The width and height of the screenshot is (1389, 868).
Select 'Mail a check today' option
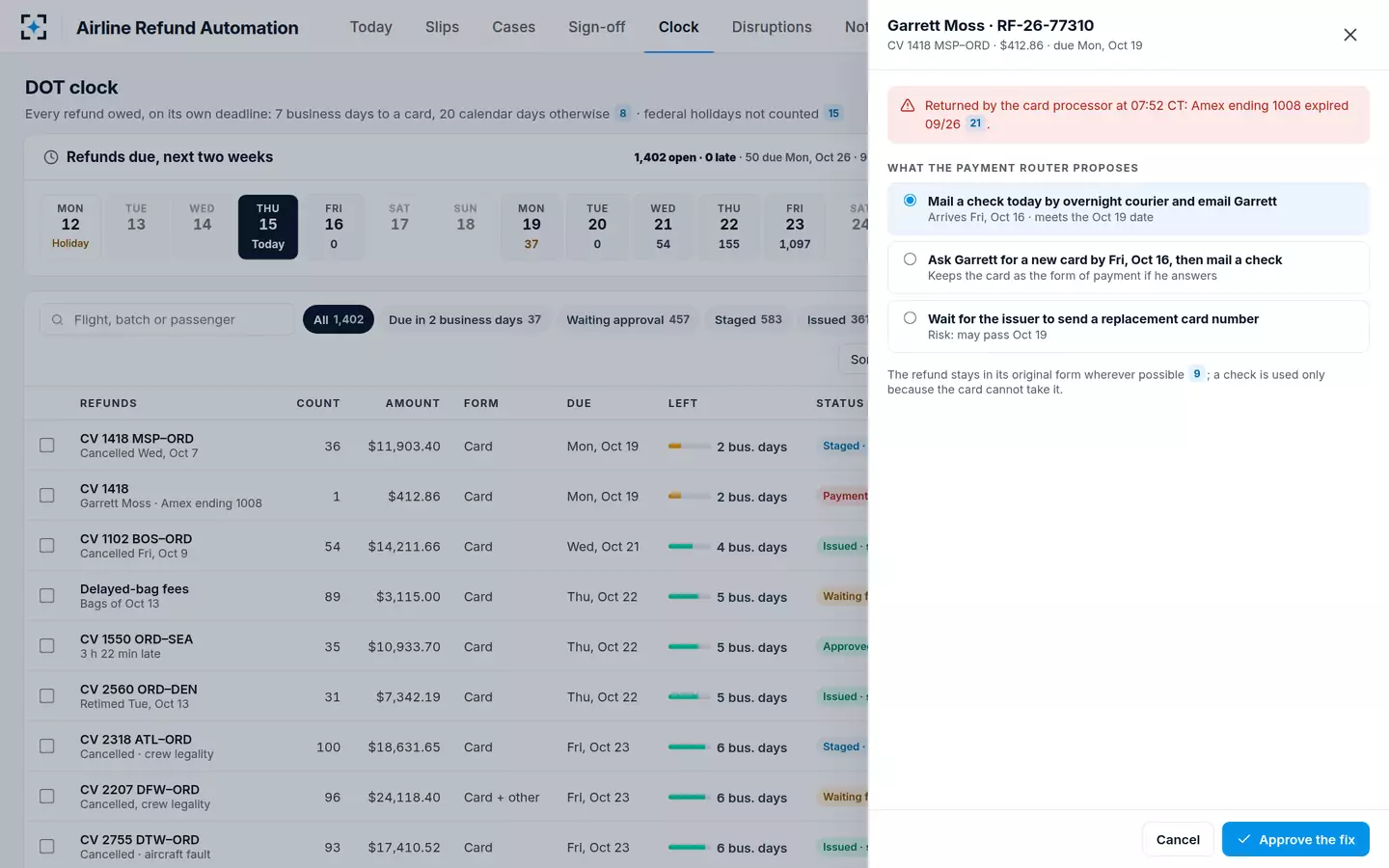pos(1128,208)
